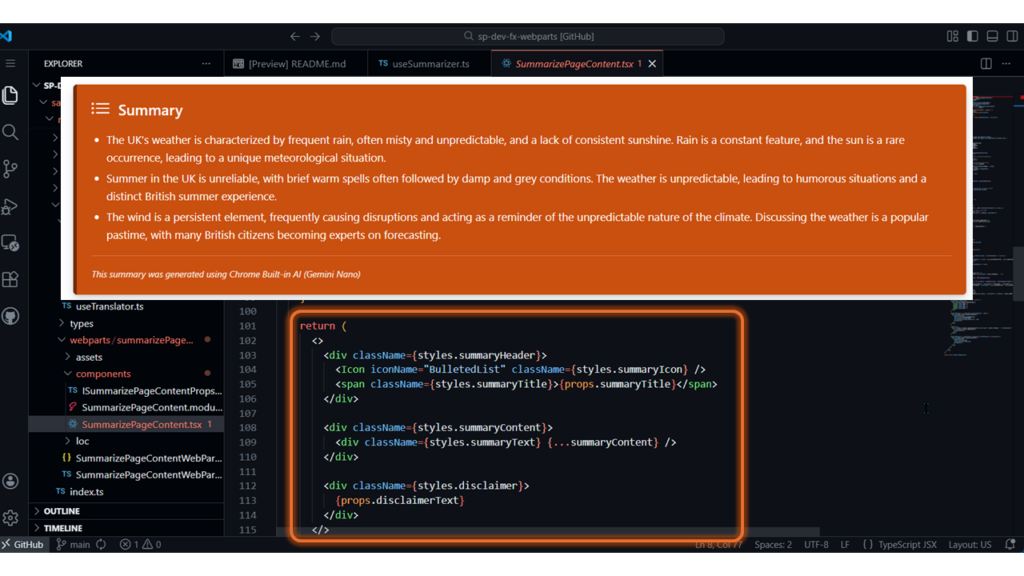Screen dimensions: 1024x576
Task: Toggle the bottom panel layout button
Action: (992, 36)
